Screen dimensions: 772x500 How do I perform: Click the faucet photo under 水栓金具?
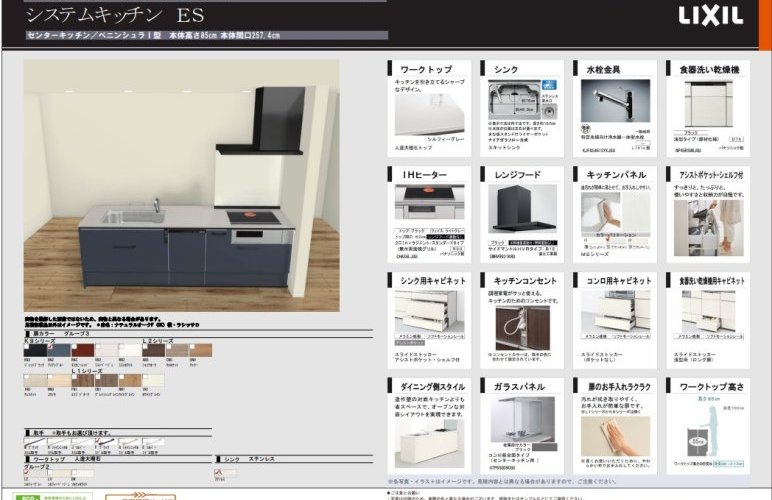[615, 102]
